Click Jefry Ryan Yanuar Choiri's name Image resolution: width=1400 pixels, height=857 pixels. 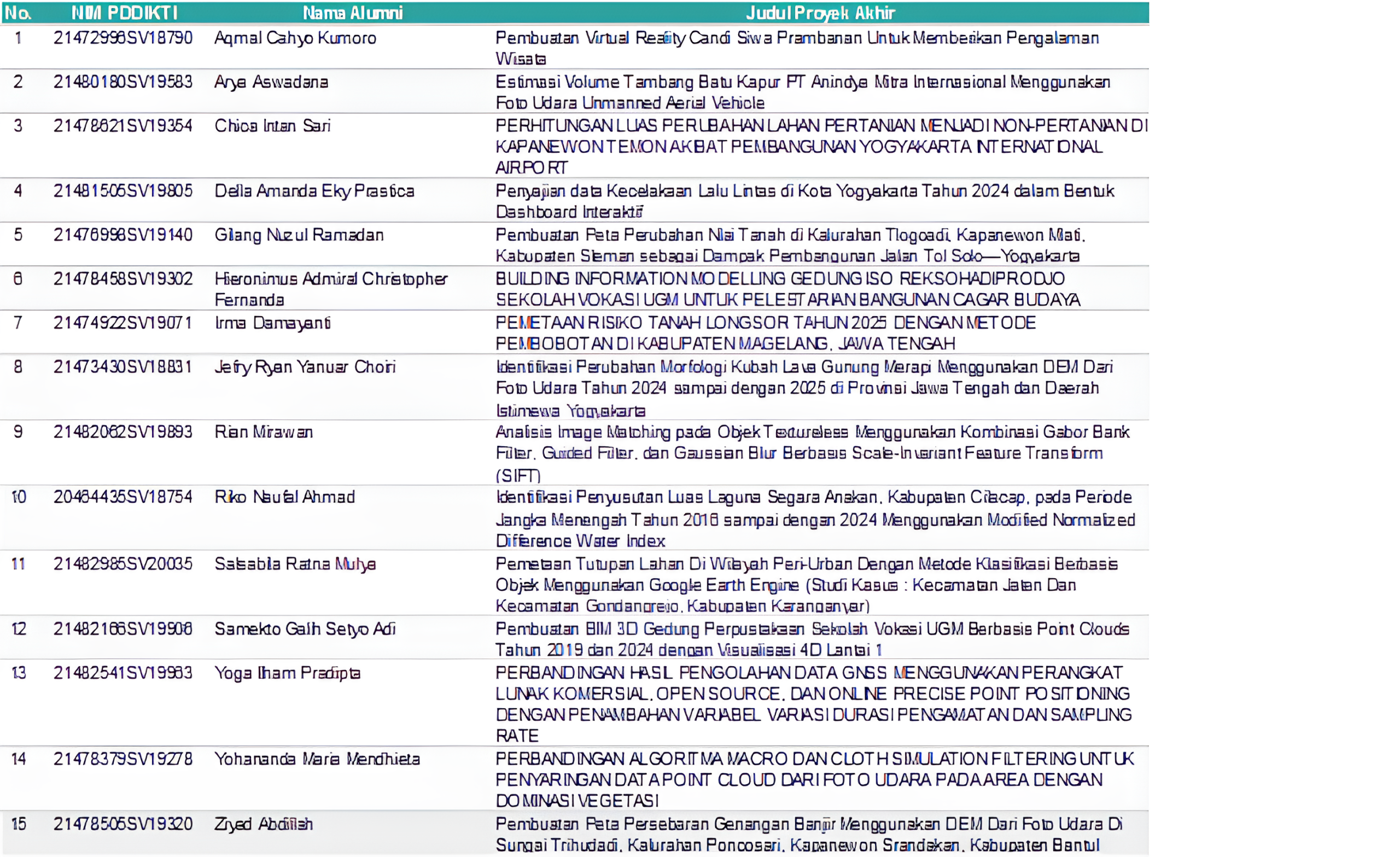coord(305,366)
